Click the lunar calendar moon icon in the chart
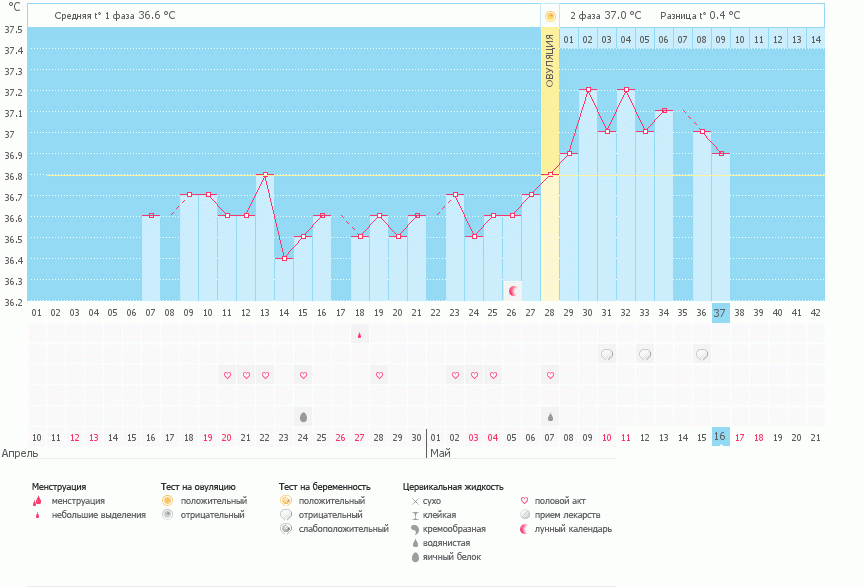 tap(513, 290)
